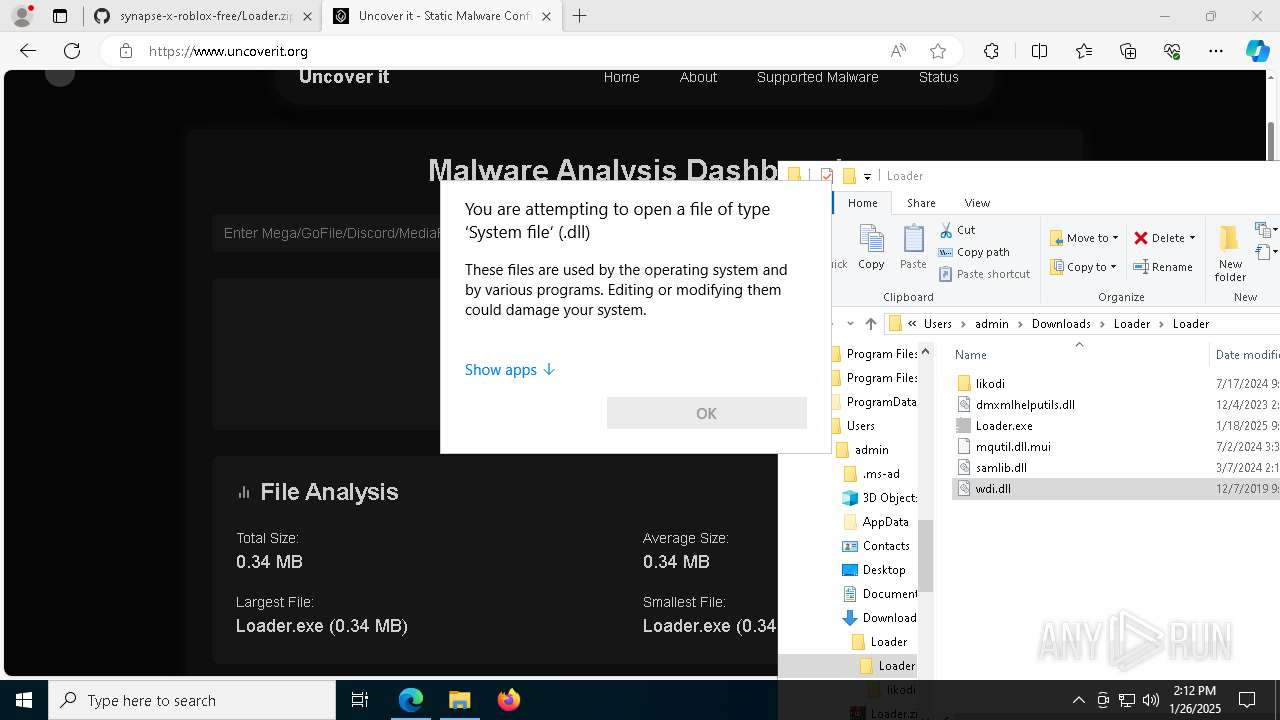Open Share ribbon tab in Explorer

coord(921,203)
